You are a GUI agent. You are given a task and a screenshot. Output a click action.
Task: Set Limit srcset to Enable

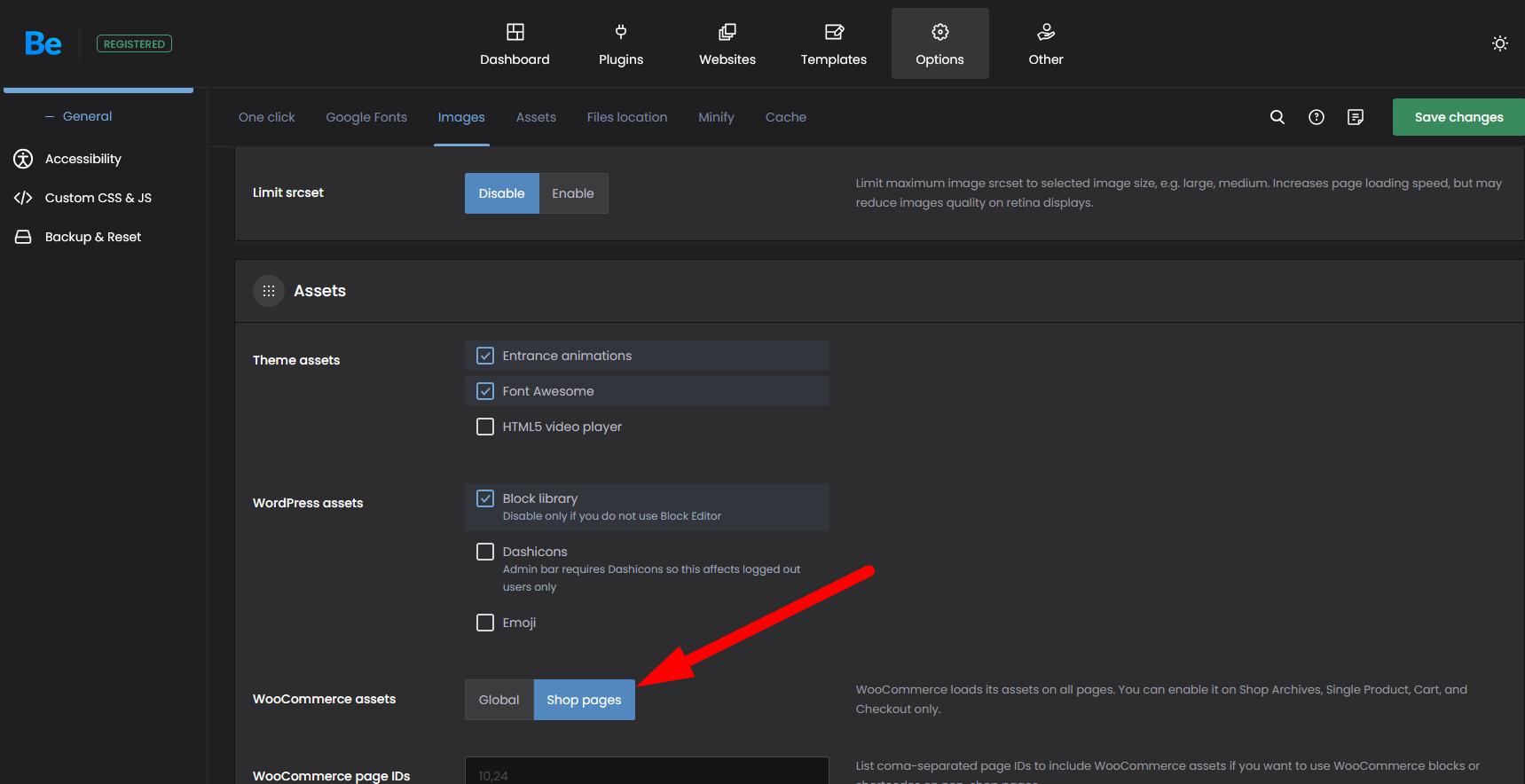(x=573, y=193)
